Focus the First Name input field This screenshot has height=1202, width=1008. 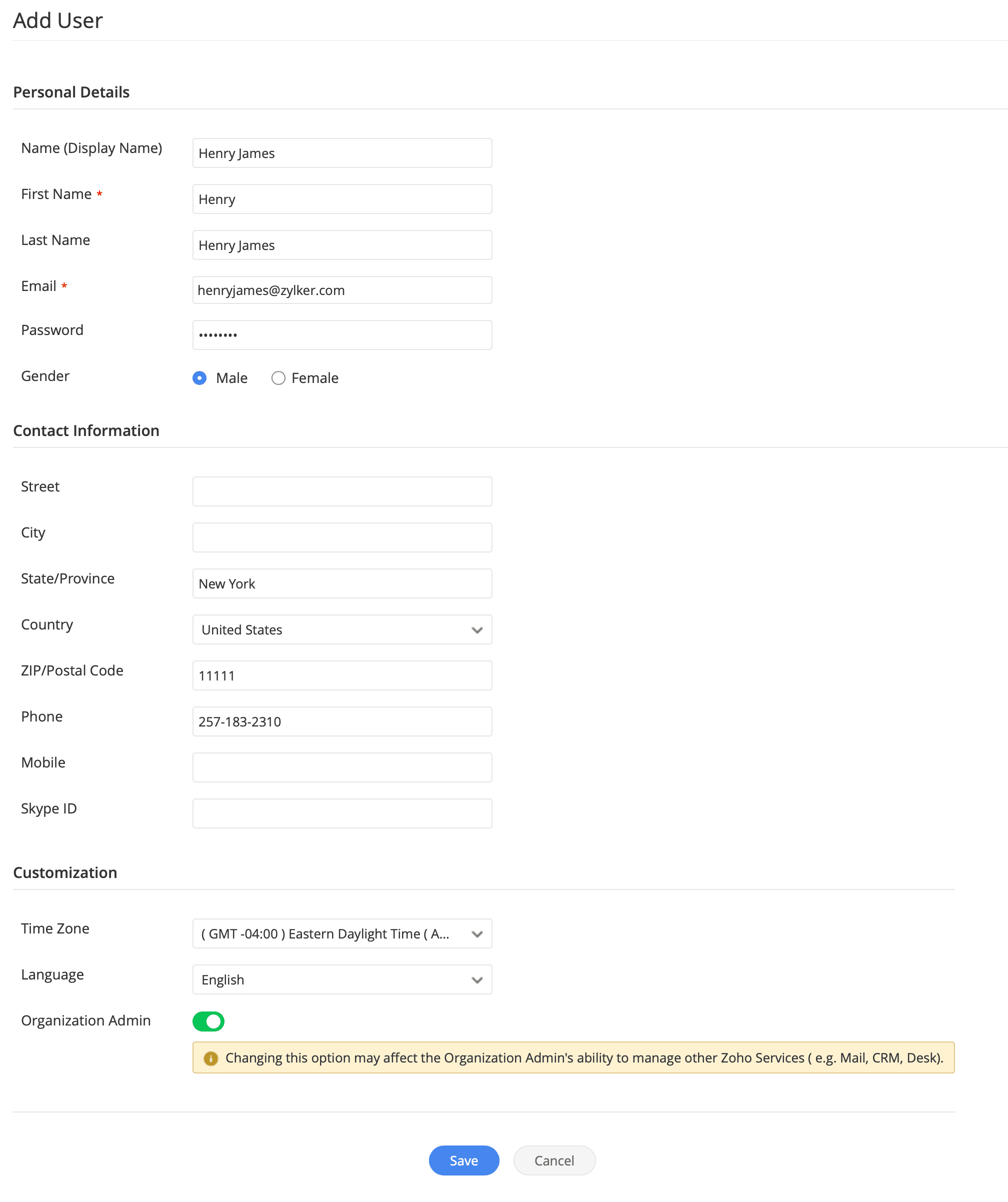coord(341,199)
